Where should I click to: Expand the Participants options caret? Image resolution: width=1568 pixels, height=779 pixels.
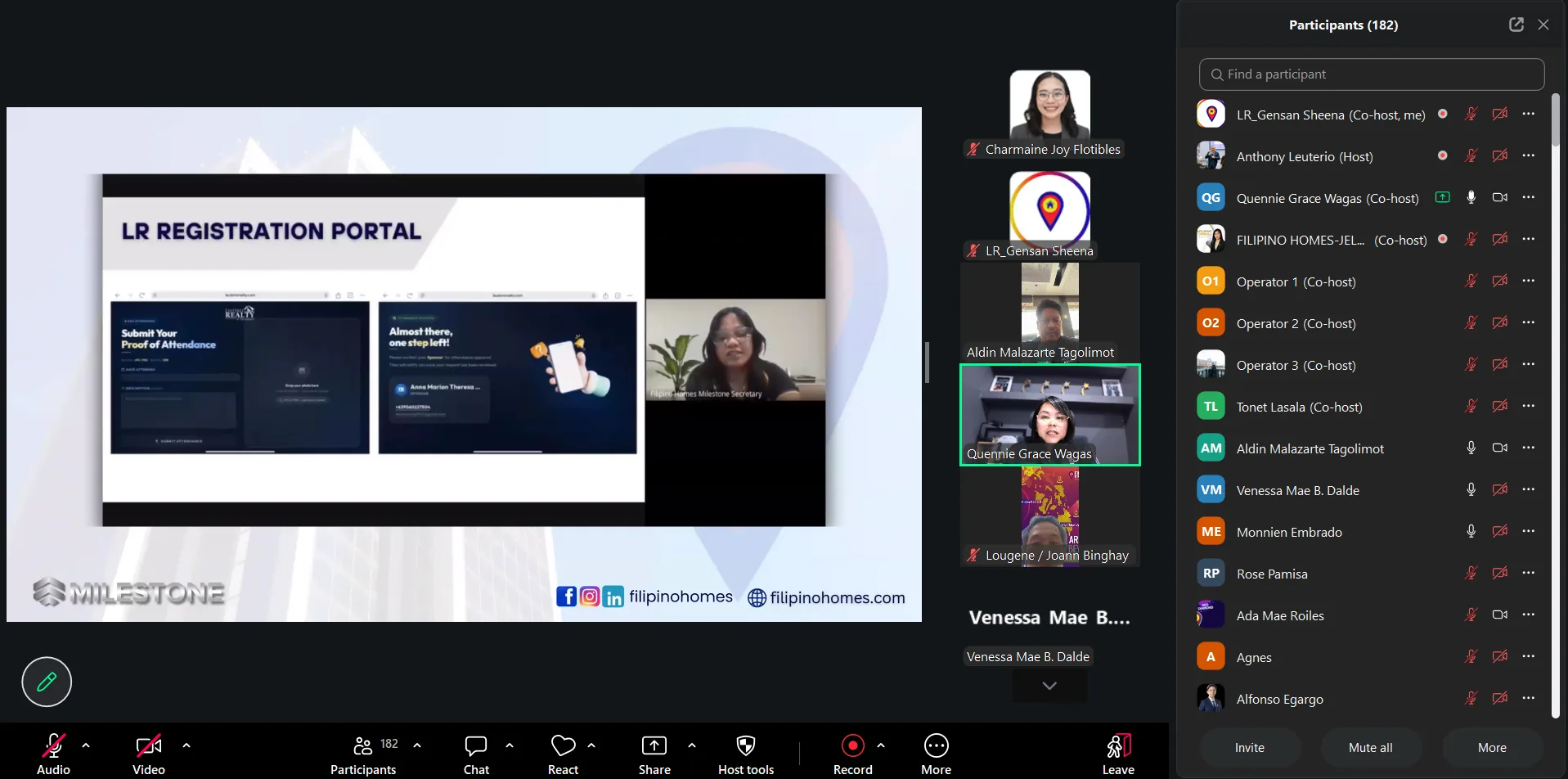pyautogui.click(x=417, y=745)
